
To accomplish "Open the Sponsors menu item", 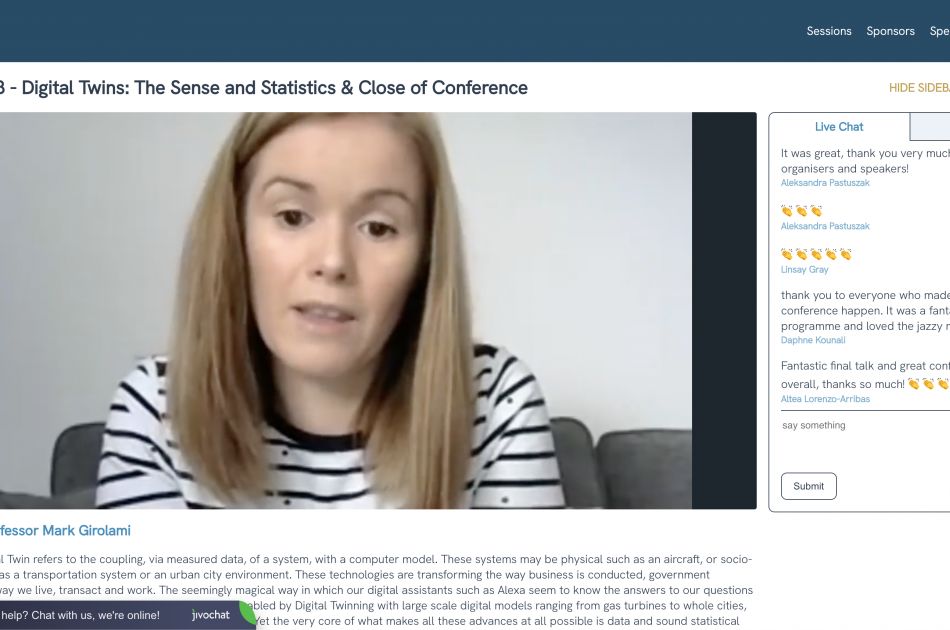I will coord(890,31).
